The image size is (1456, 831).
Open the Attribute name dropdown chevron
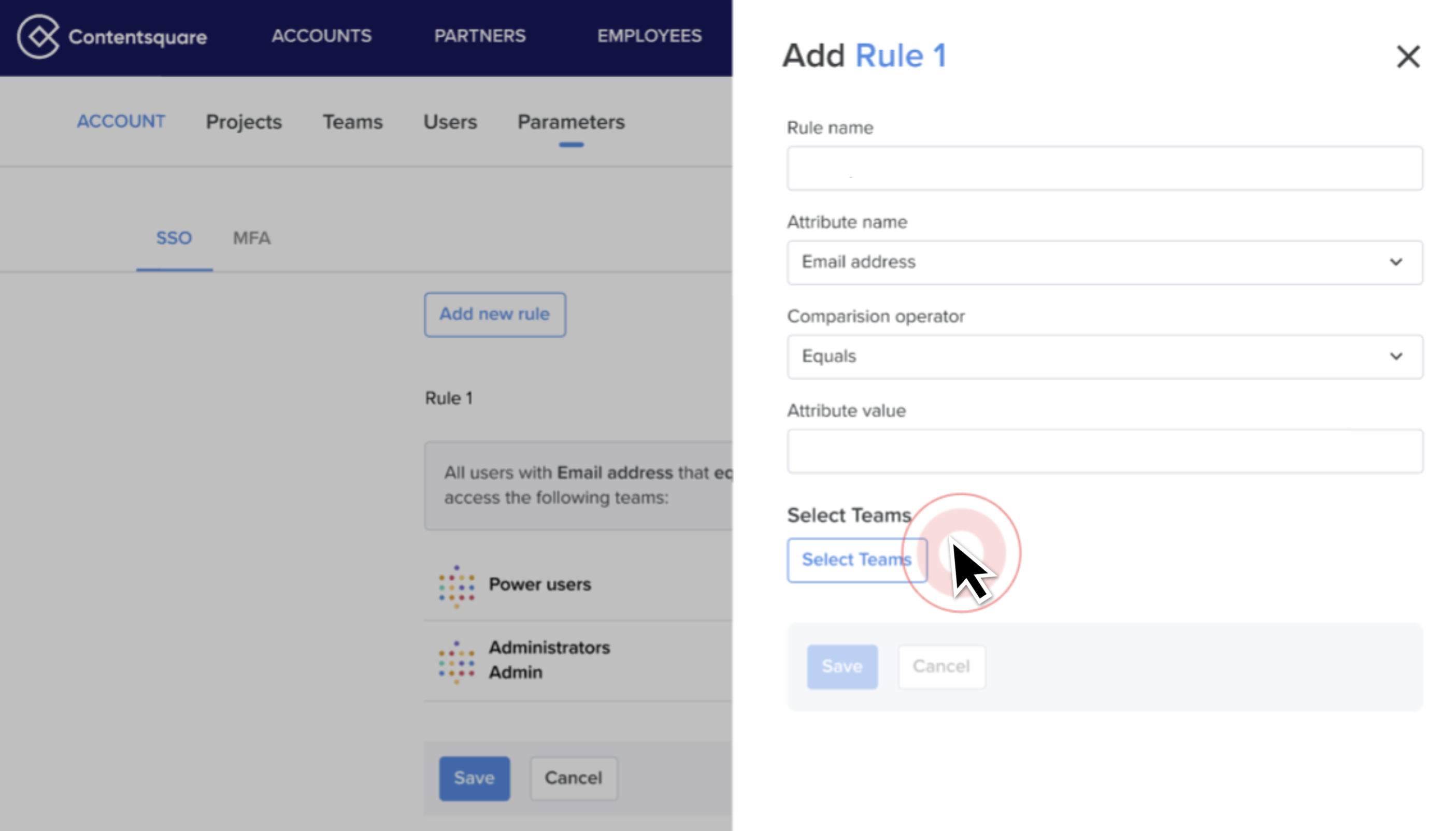tap(1395, 262)
